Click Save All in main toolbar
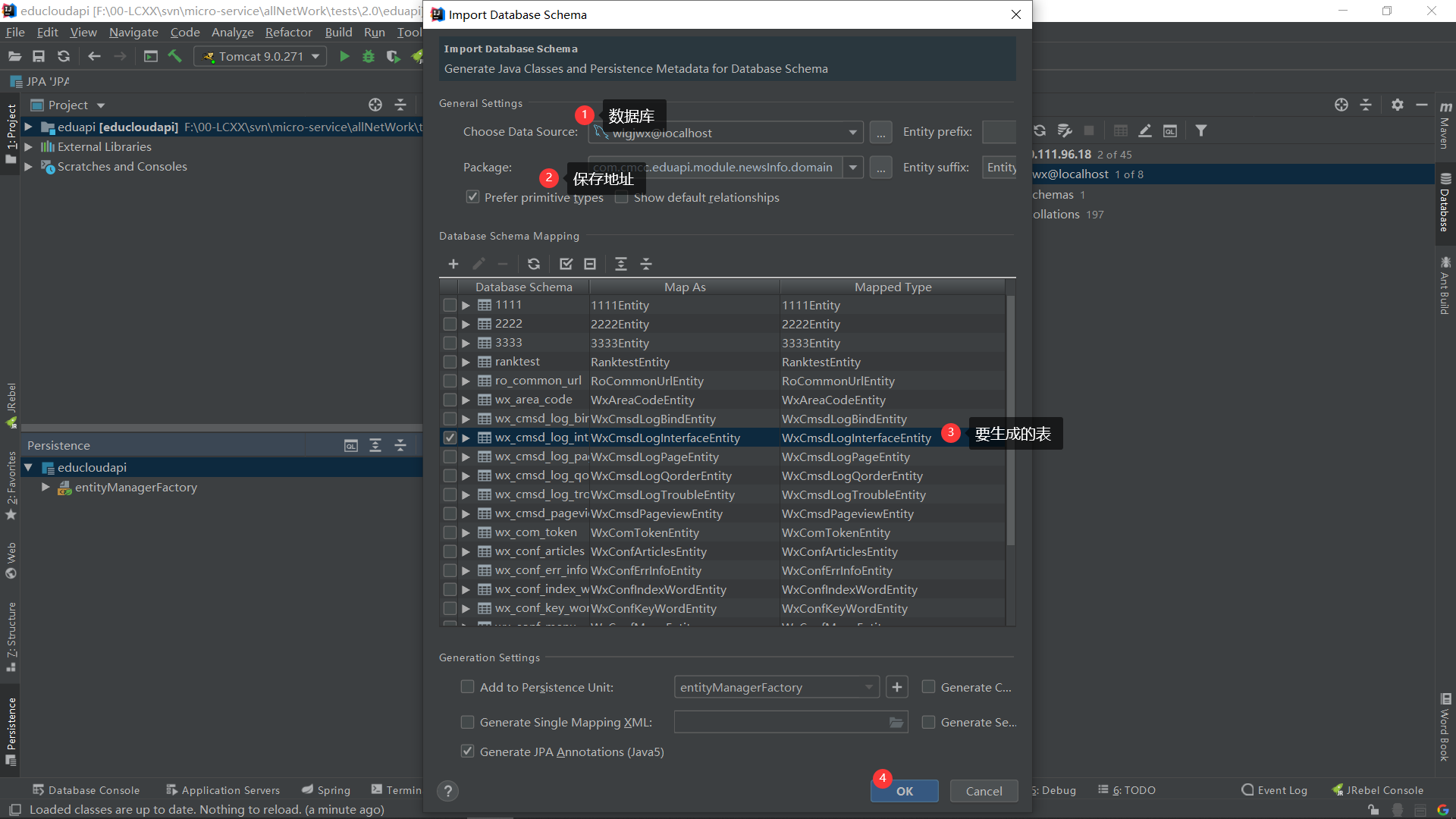This screenshot has width=1456, height=819. click(x=39, y=56)
